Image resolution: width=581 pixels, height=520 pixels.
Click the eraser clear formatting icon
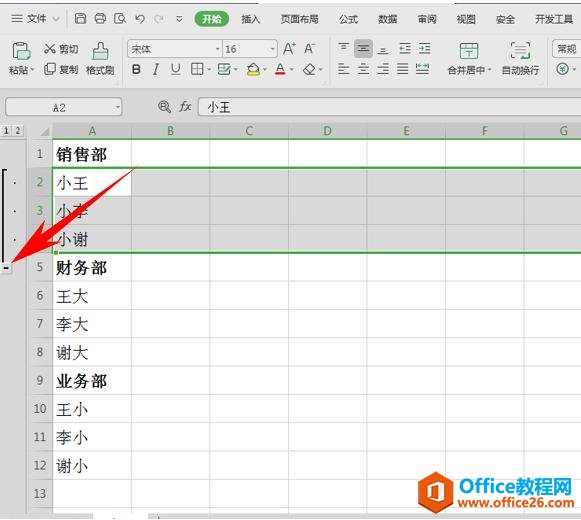309,69
